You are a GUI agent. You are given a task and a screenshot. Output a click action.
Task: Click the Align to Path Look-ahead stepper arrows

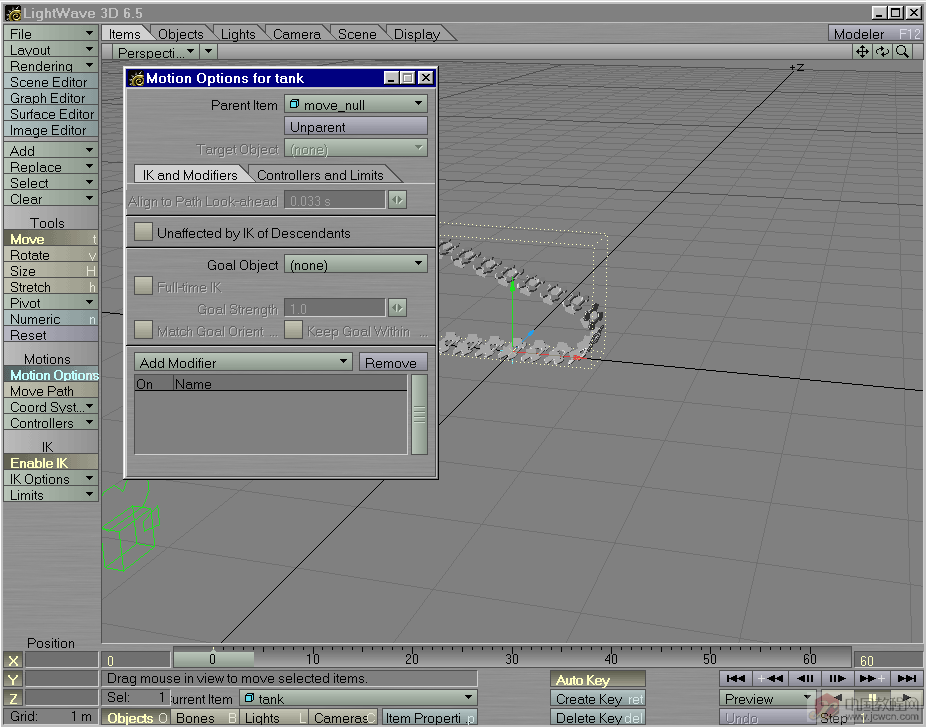click(397, 200)
